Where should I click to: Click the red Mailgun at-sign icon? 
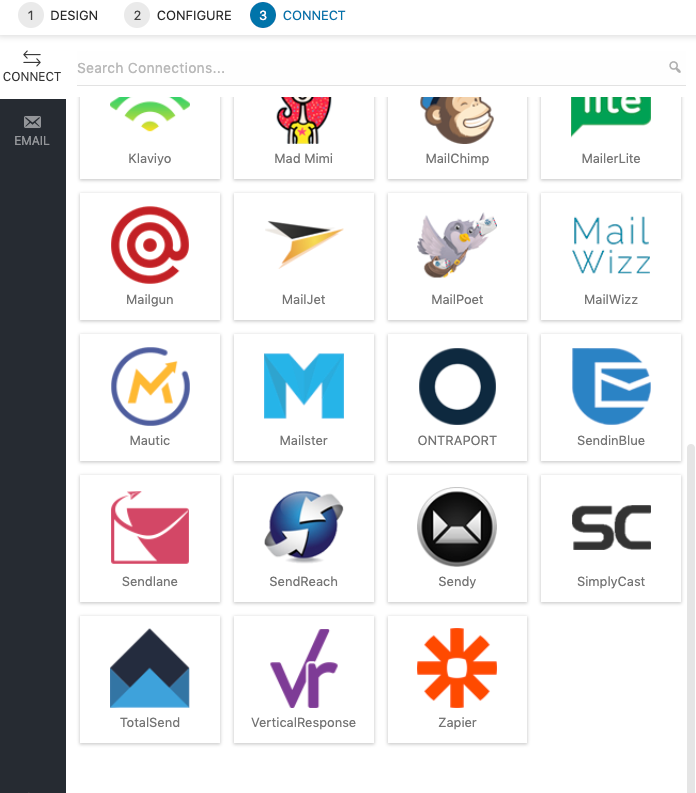pos(150,245)
